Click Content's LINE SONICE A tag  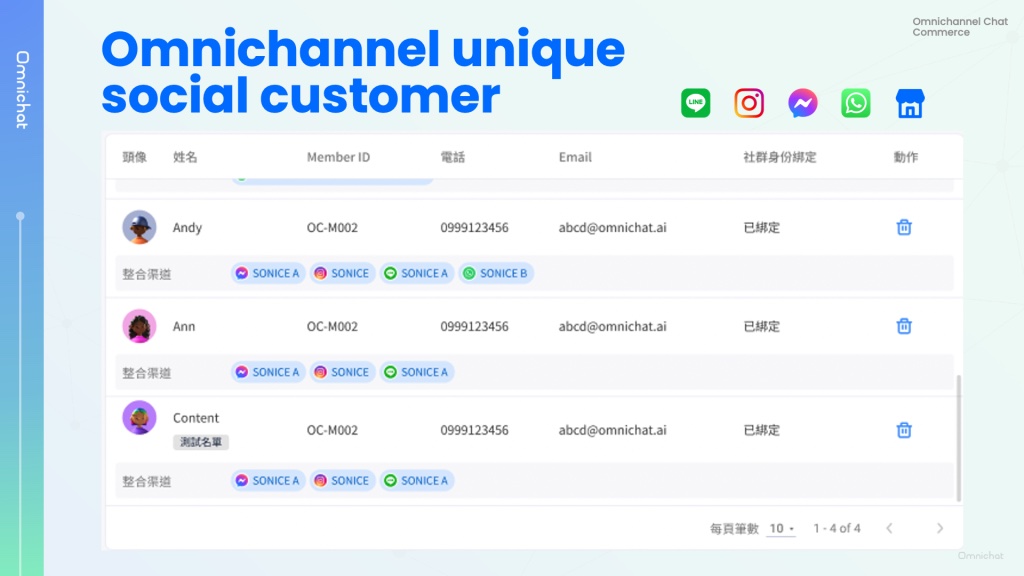point(416,481)
